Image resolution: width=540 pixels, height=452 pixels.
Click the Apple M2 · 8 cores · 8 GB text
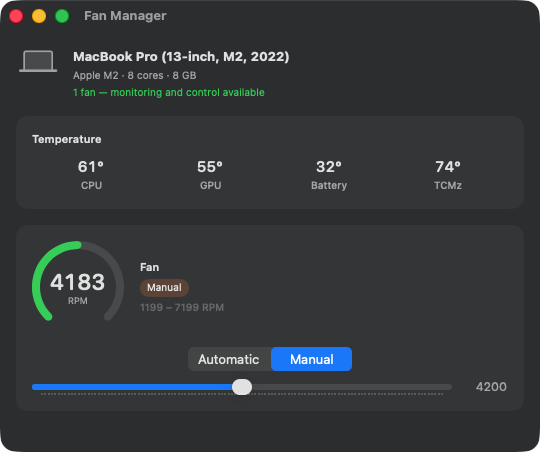[x=135, y=75]
